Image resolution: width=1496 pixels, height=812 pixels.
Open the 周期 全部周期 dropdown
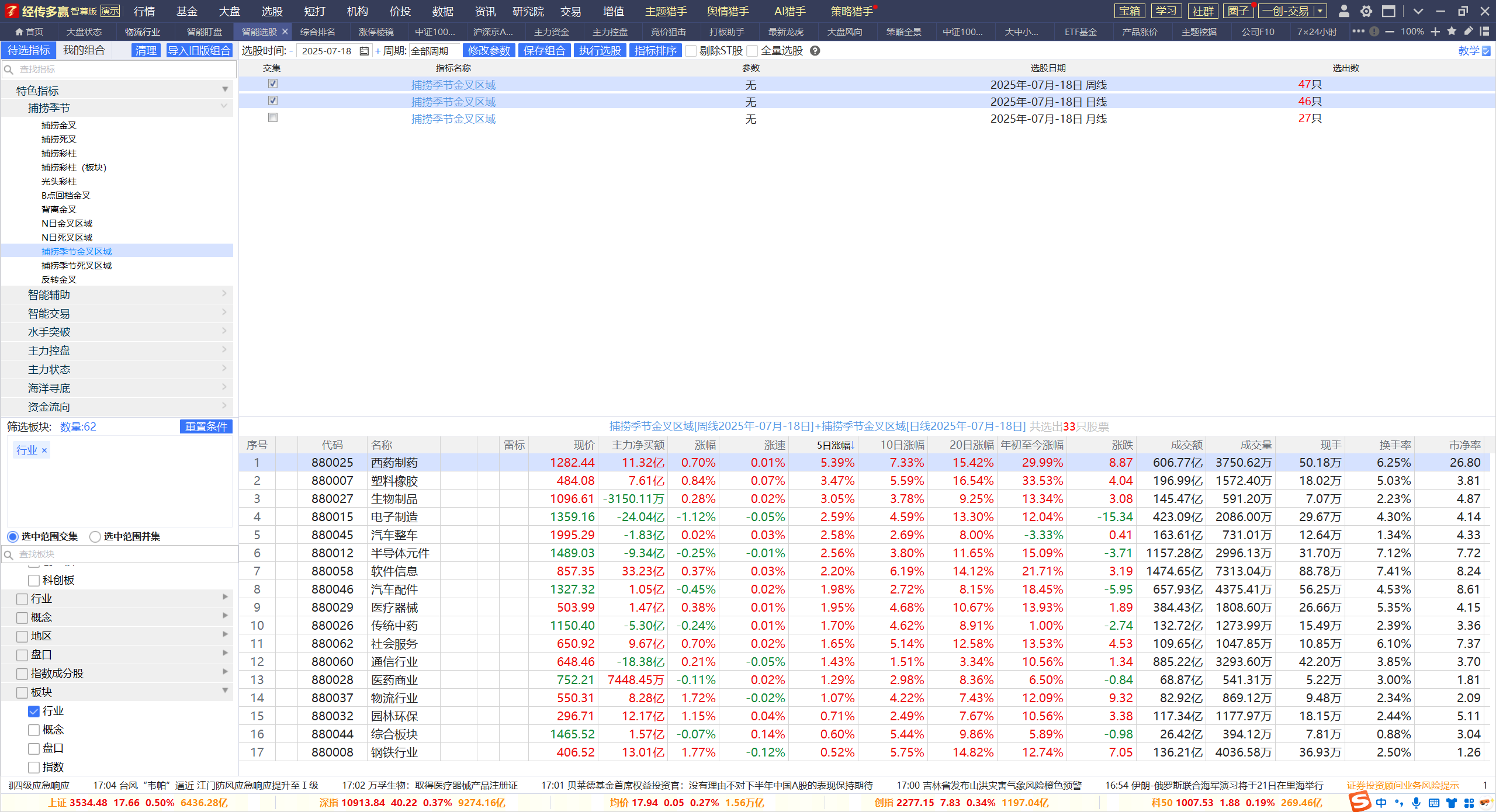tap(434, 51)
